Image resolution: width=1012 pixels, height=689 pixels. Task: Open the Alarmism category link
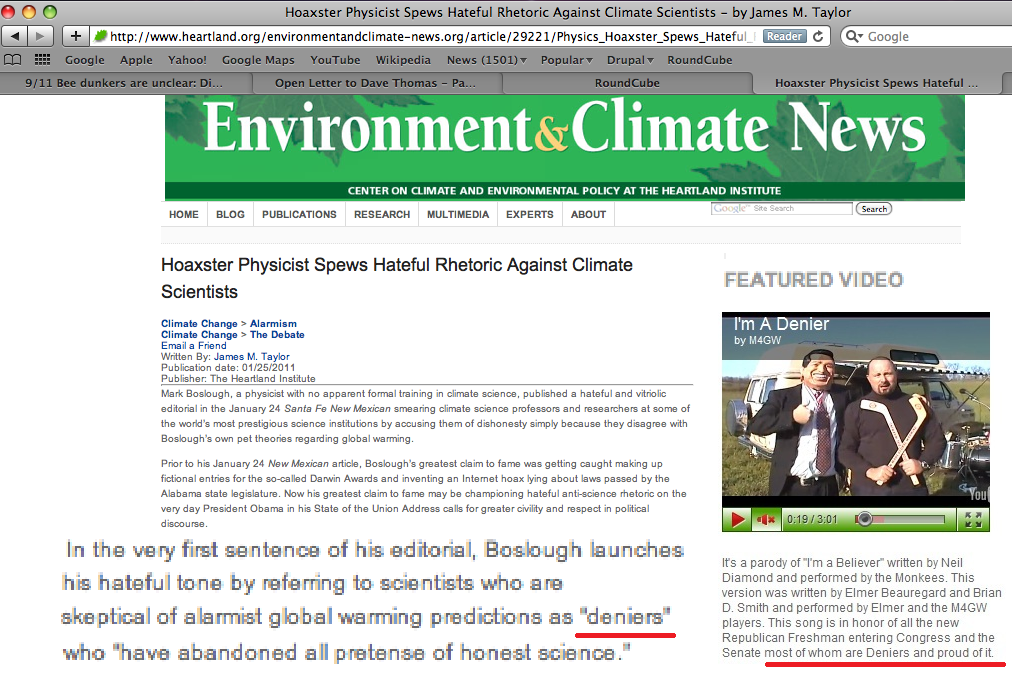[x=274, y=324]
